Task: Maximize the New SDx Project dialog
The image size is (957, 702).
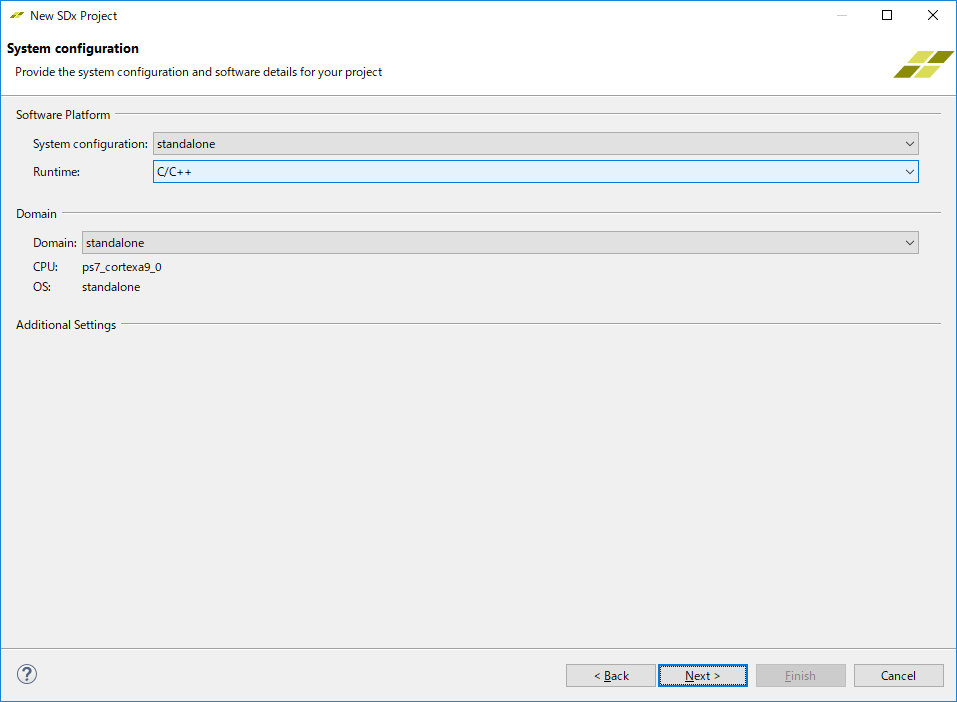Action: coord(886,16)
